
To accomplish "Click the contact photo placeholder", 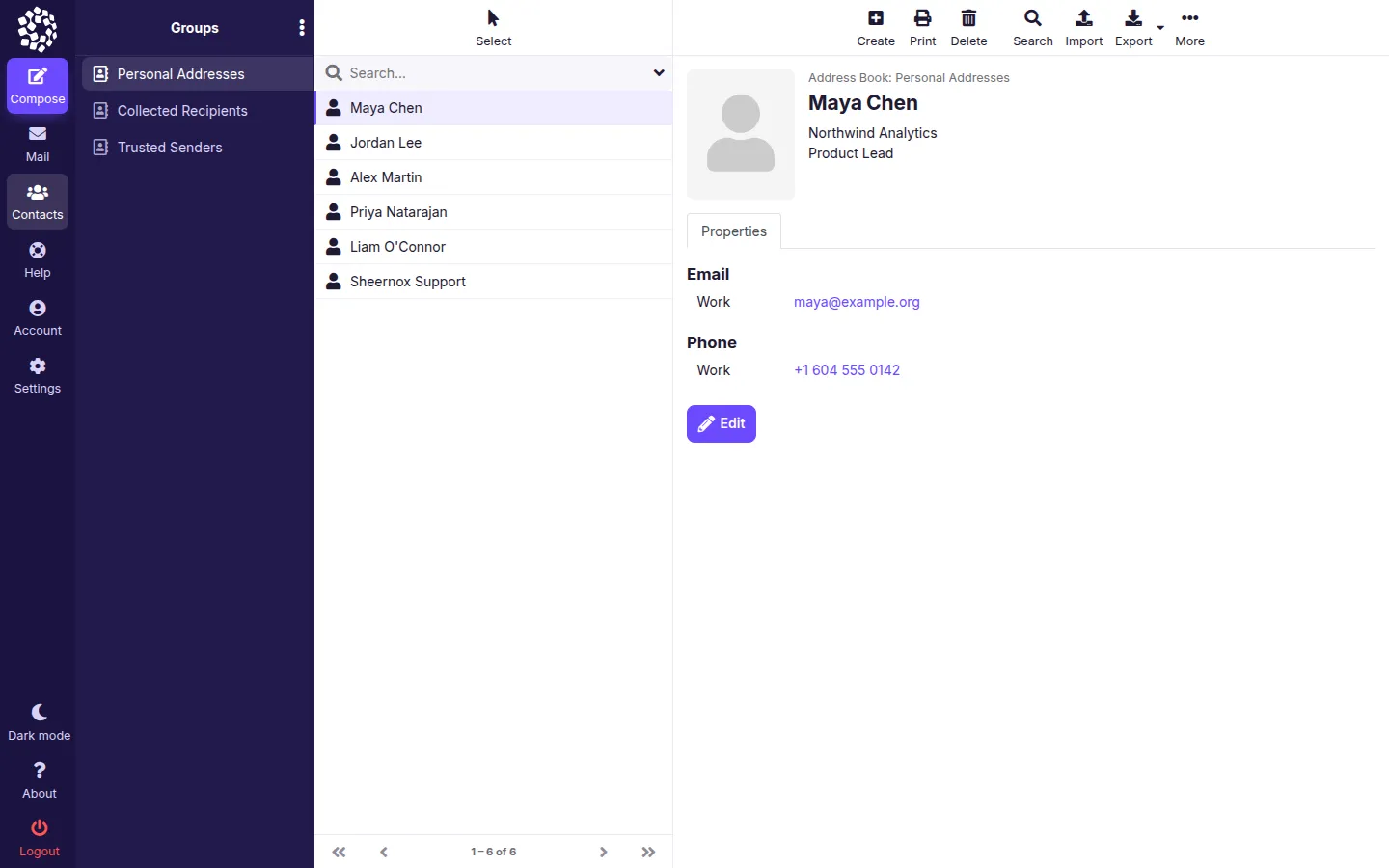I will [x=741, y=134].
